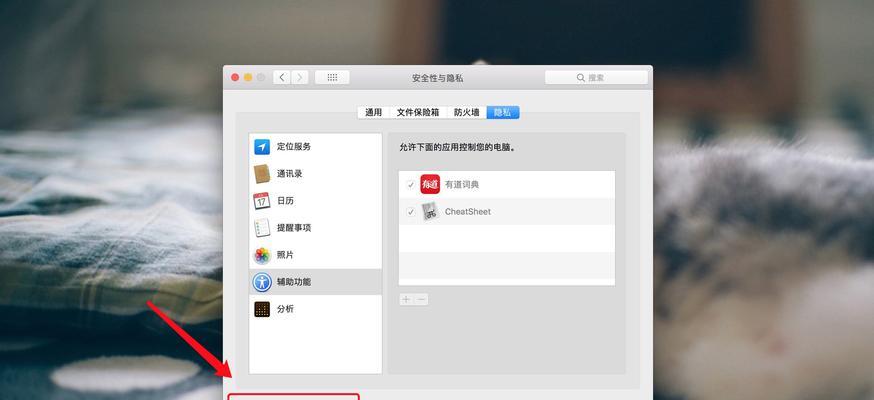The image size is (874, 400).
Task: Select 通讯录 label in sidebar
Action: pos(290,174)
